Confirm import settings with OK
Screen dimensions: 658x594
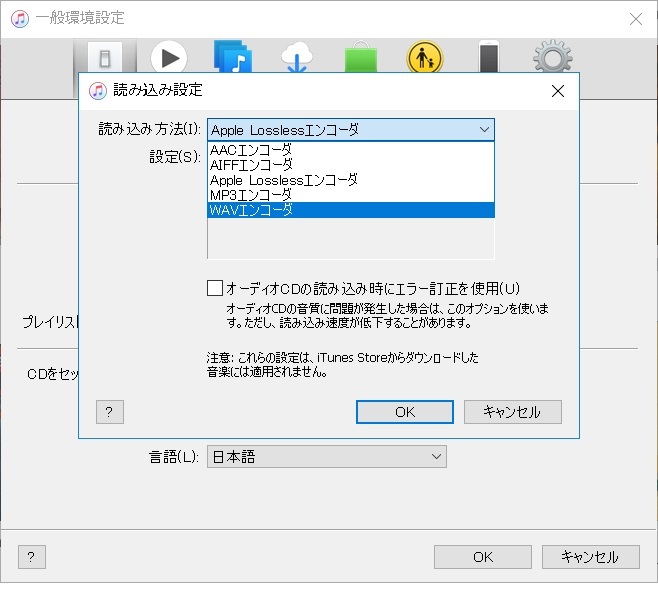point(405,412)
